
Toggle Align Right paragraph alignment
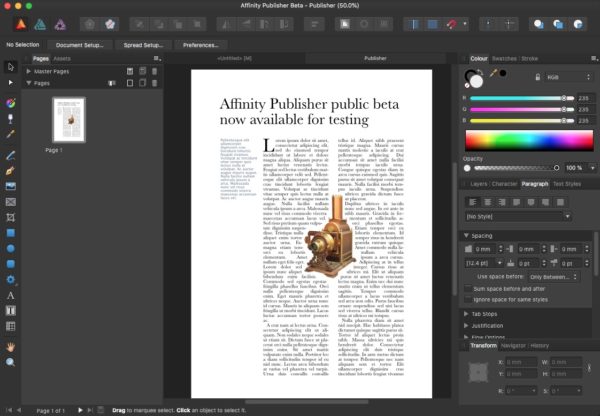point(502,202)
